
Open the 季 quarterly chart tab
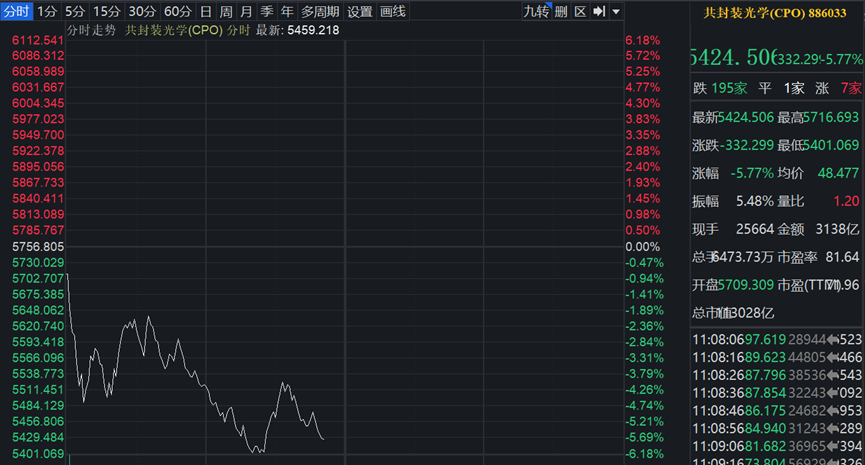(x=267, y=11)
